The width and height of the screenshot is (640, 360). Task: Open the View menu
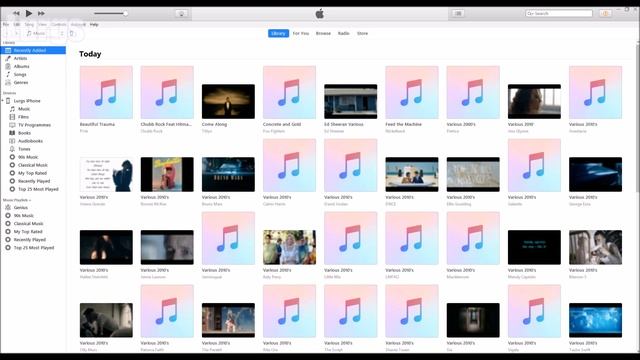click(42, 24)
